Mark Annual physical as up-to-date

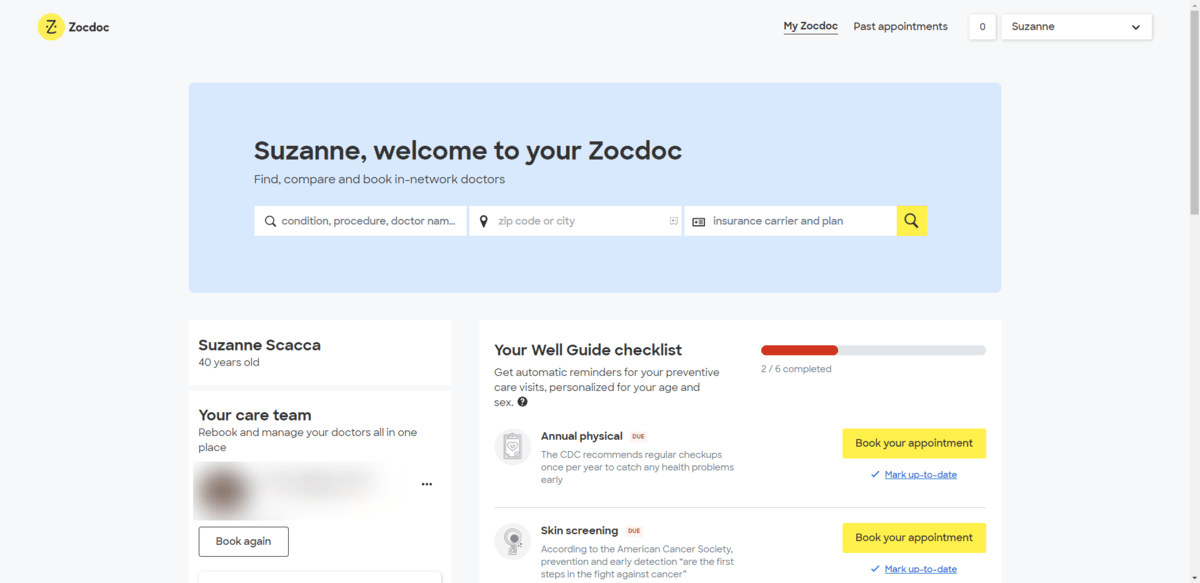click(920, 475)
